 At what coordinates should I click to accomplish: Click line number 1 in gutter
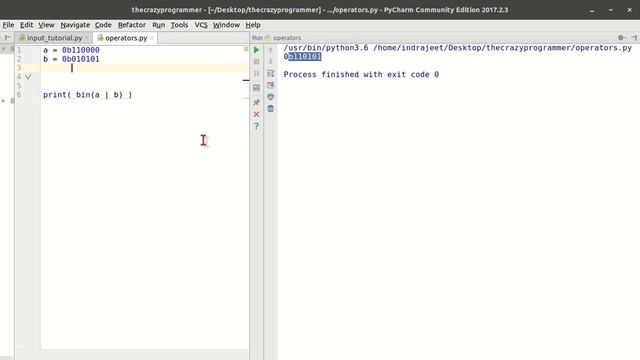pyautogui.click(x=19, y=50)
